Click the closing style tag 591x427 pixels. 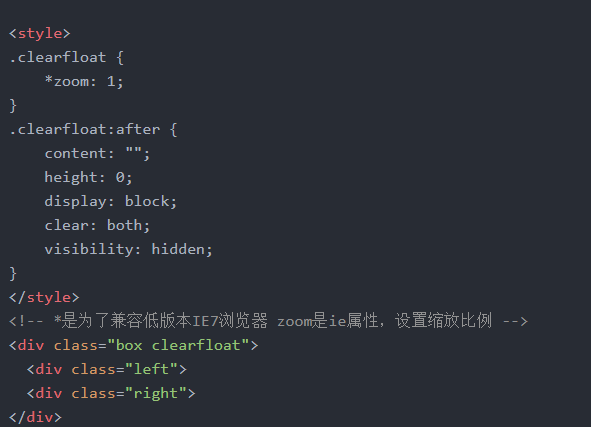click(x=44, y=298)
